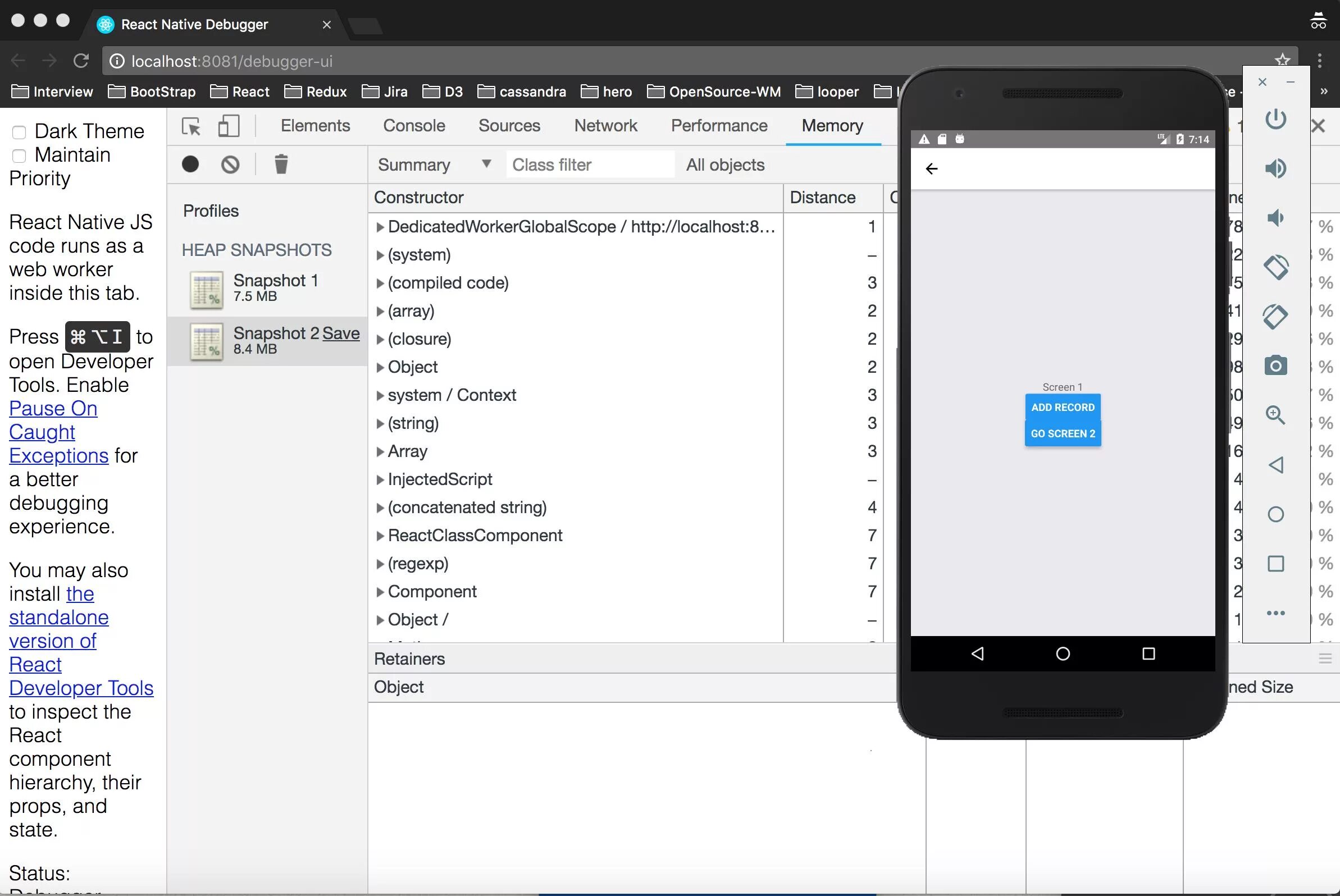Open the Summary view dropdown
The height and width of the screenshot is (896, 1340).
point(434,164)
